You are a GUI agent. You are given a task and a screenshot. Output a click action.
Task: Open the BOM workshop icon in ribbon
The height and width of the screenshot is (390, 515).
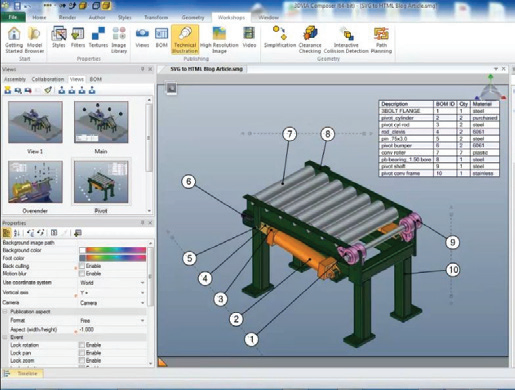[161, 37]
